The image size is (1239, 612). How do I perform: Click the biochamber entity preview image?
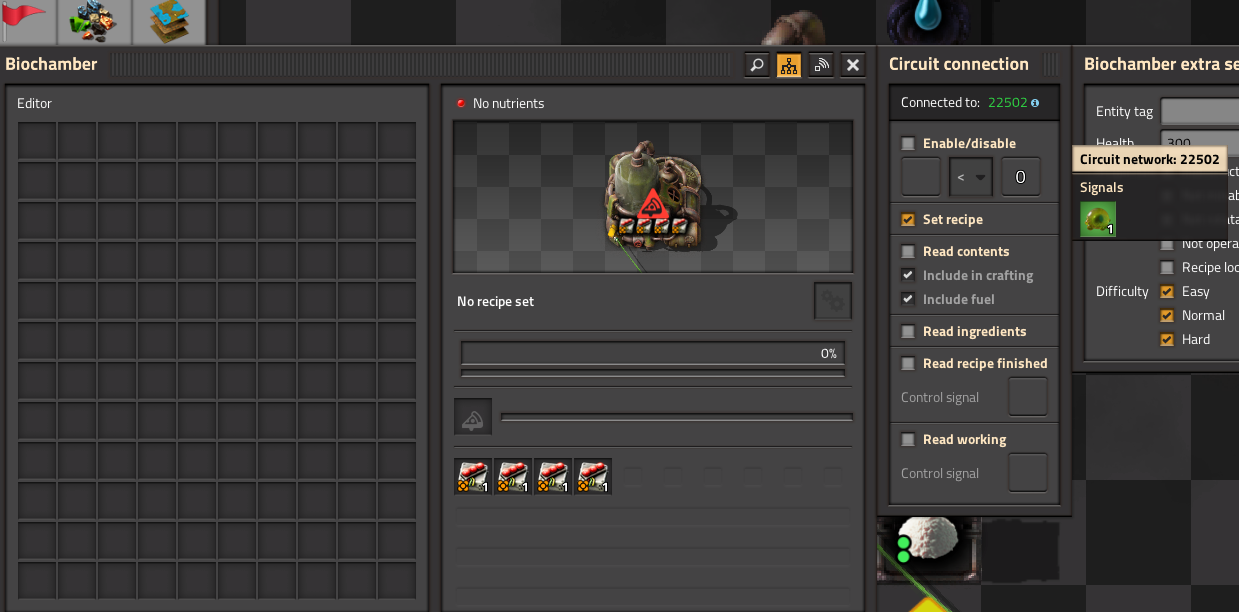[653, 197]
